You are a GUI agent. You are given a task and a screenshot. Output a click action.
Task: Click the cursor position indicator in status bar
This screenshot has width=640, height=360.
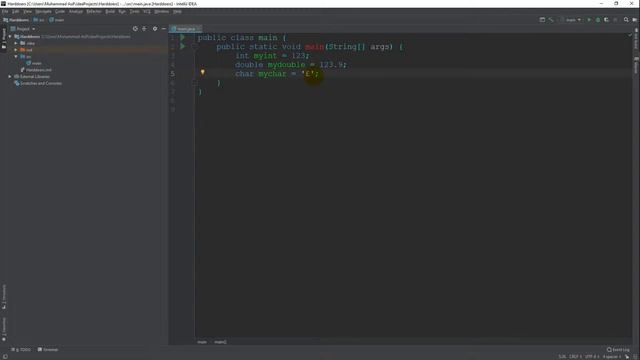tap(562, 357)
